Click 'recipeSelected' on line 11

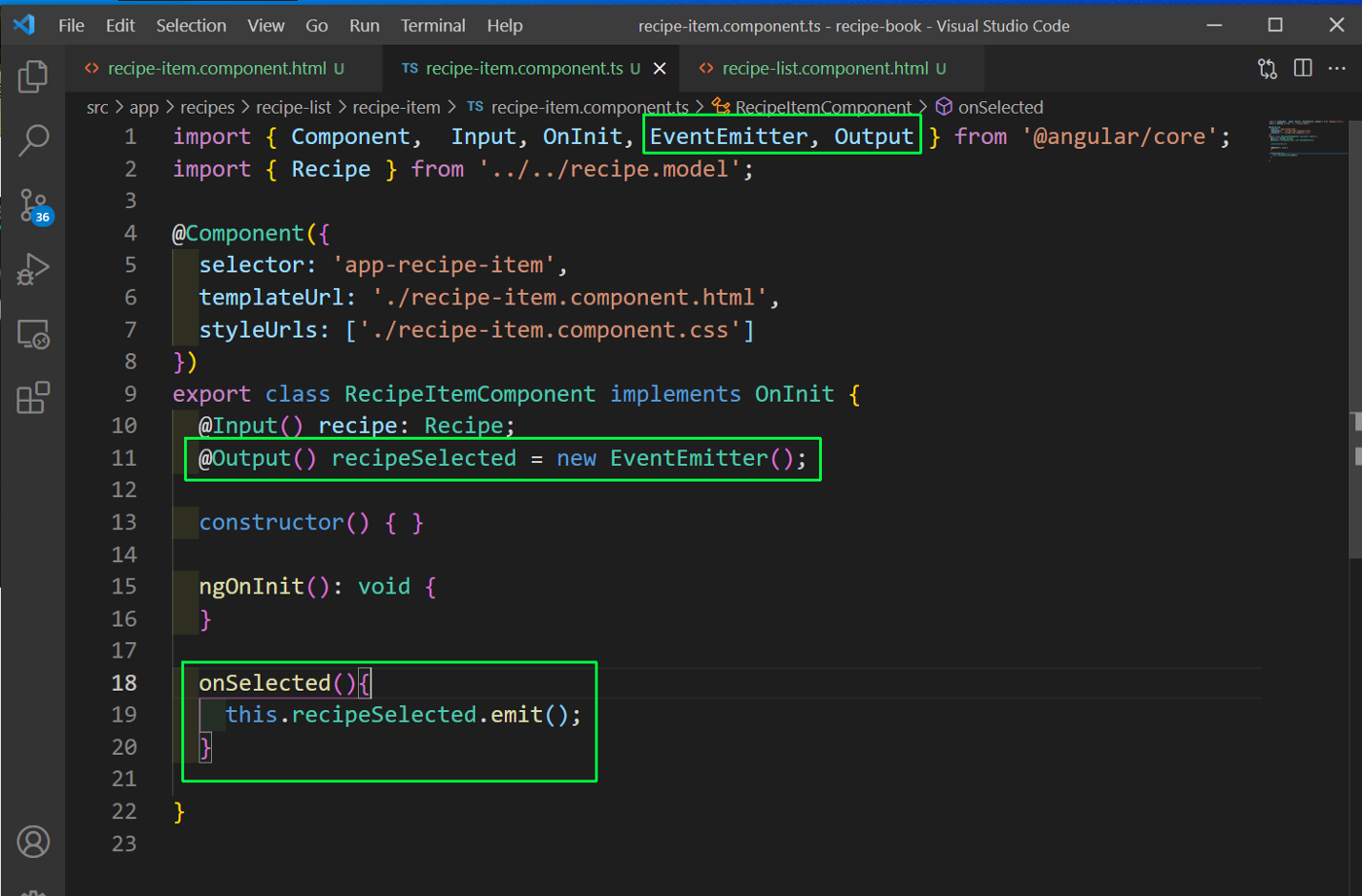pyautogui.click(x=424, y=458)
